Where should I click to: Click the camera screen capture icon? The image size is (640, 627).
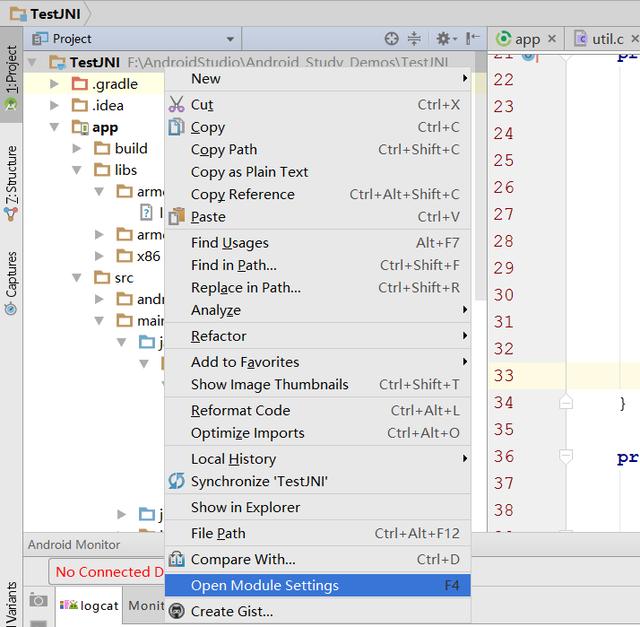[x=38, y=600]
